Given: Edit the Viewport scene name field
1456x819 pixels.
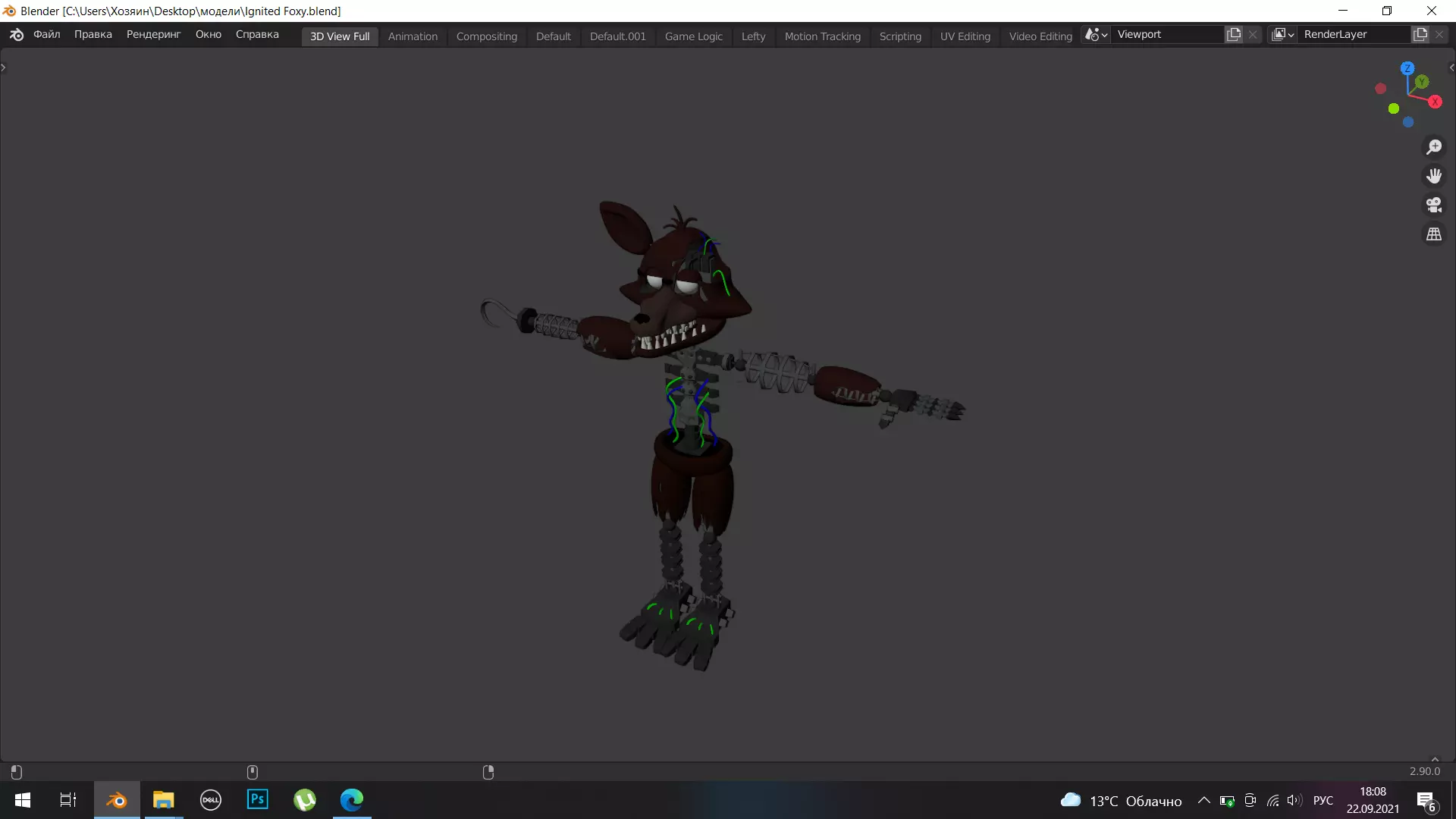Looking at the screenshot, I should click(x=1168, y=35).
